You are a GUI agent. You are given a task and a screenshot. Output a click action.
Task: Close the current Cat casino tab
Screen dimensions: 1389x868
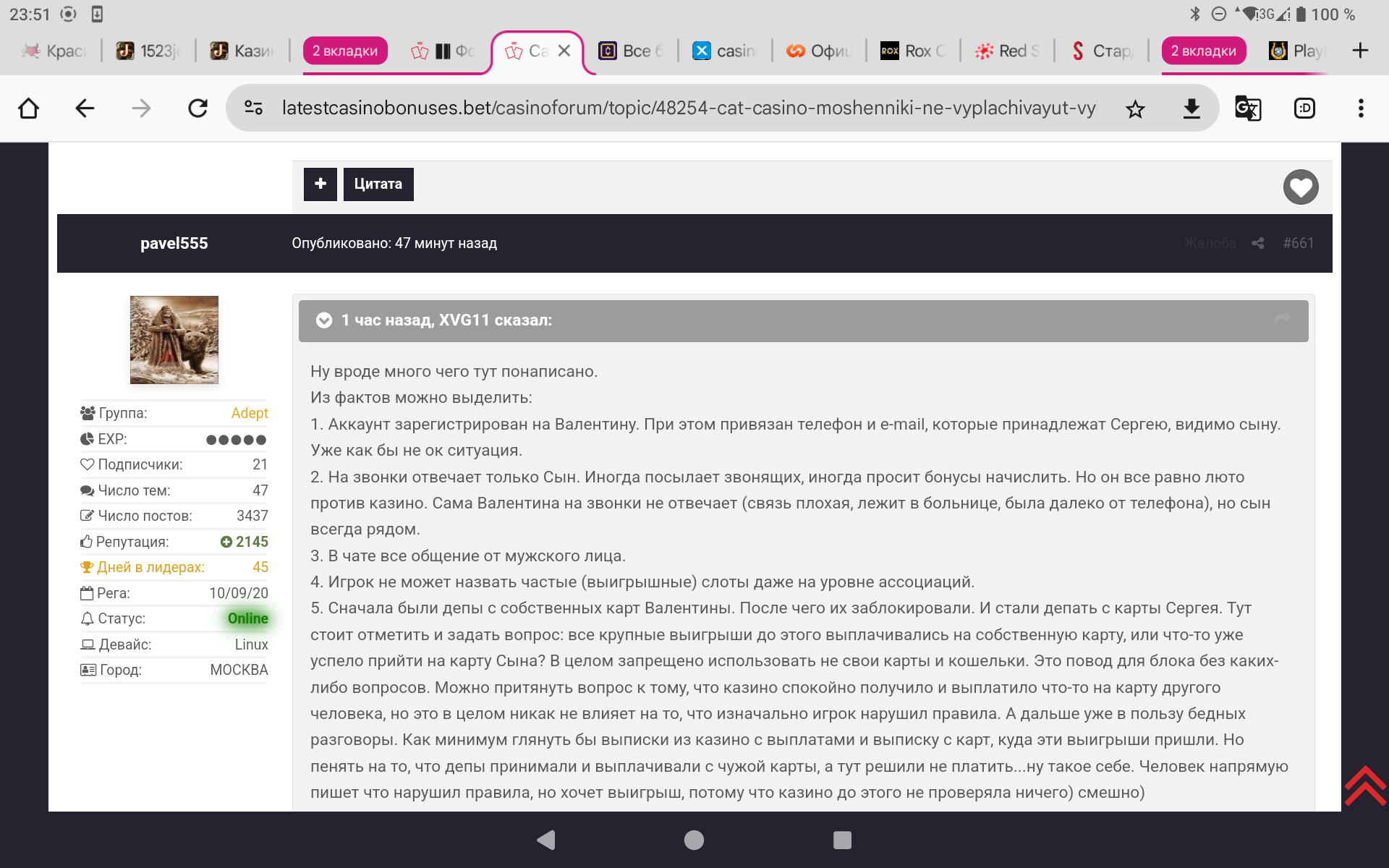coord(564,51)
